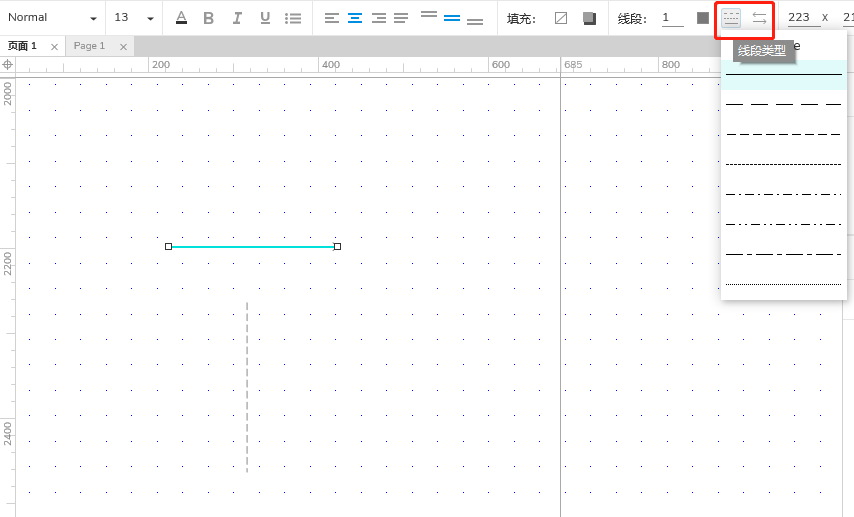Open the Normal style dropdown

[52, 18]
